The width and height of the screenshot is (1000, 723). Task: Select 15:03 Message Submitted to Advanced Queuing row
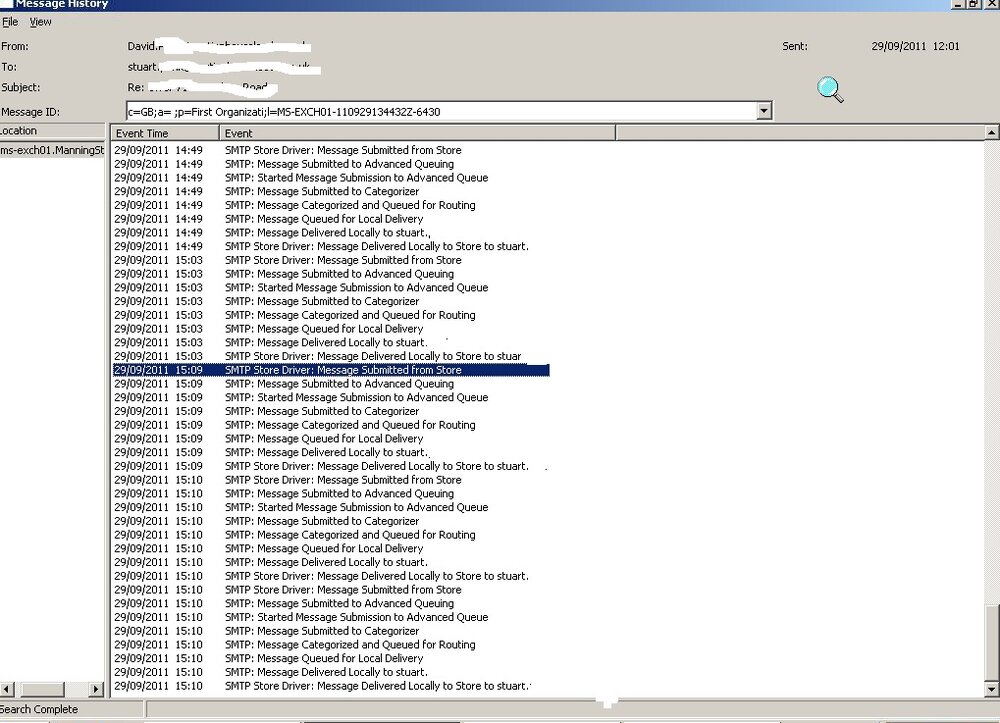(284, 274)
